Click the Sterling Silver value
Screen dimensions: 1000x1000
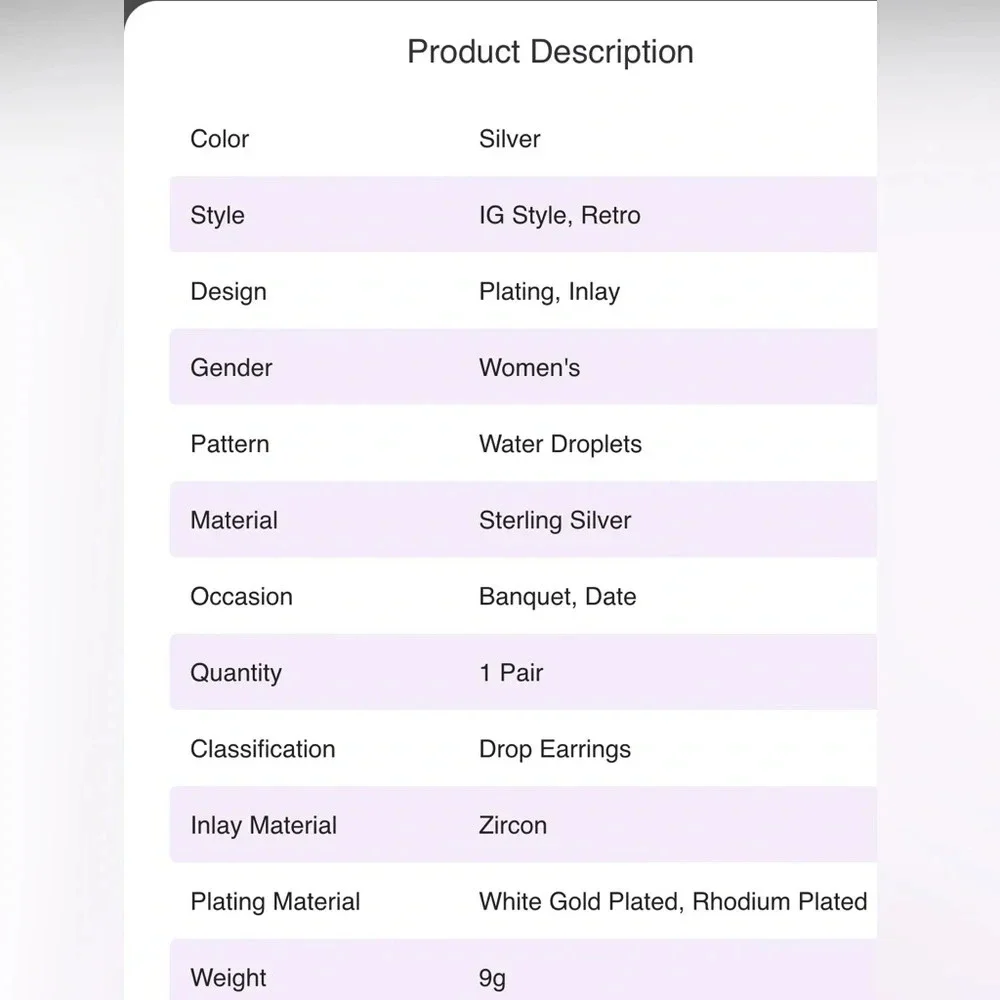(555, 520)
